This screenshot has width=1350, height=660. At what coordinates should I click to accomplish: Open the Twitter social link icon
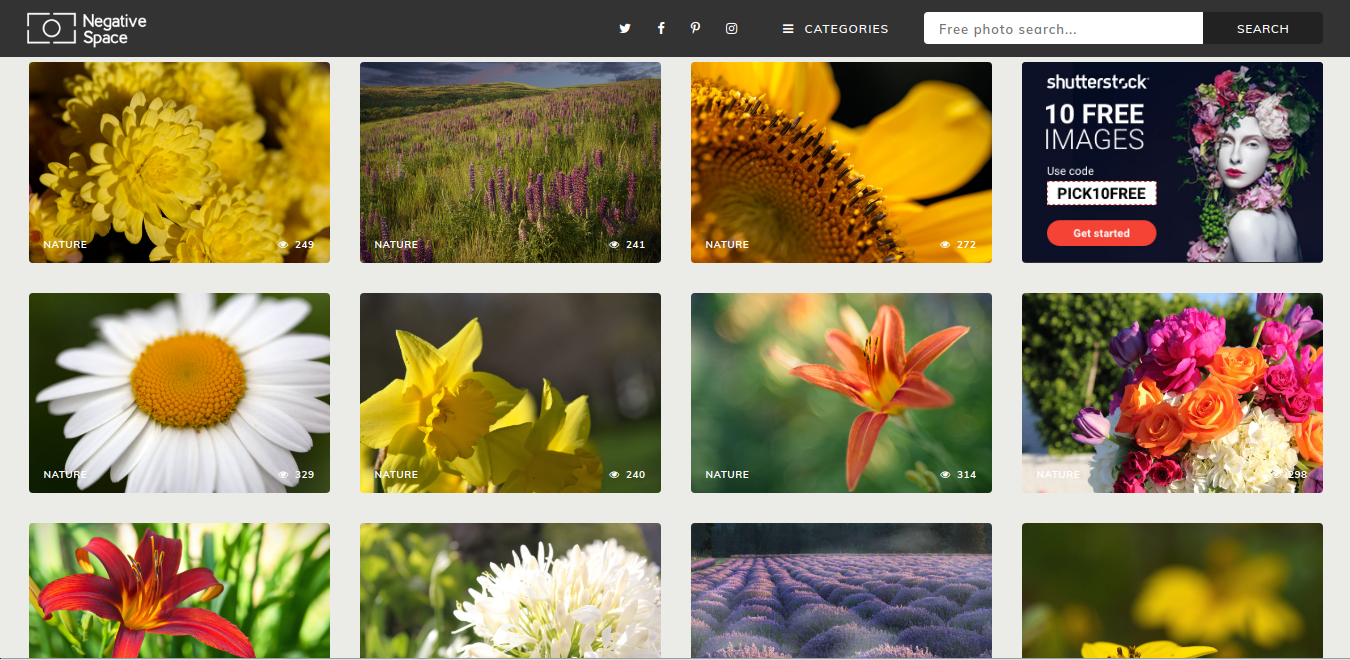(x=625, y=29)
